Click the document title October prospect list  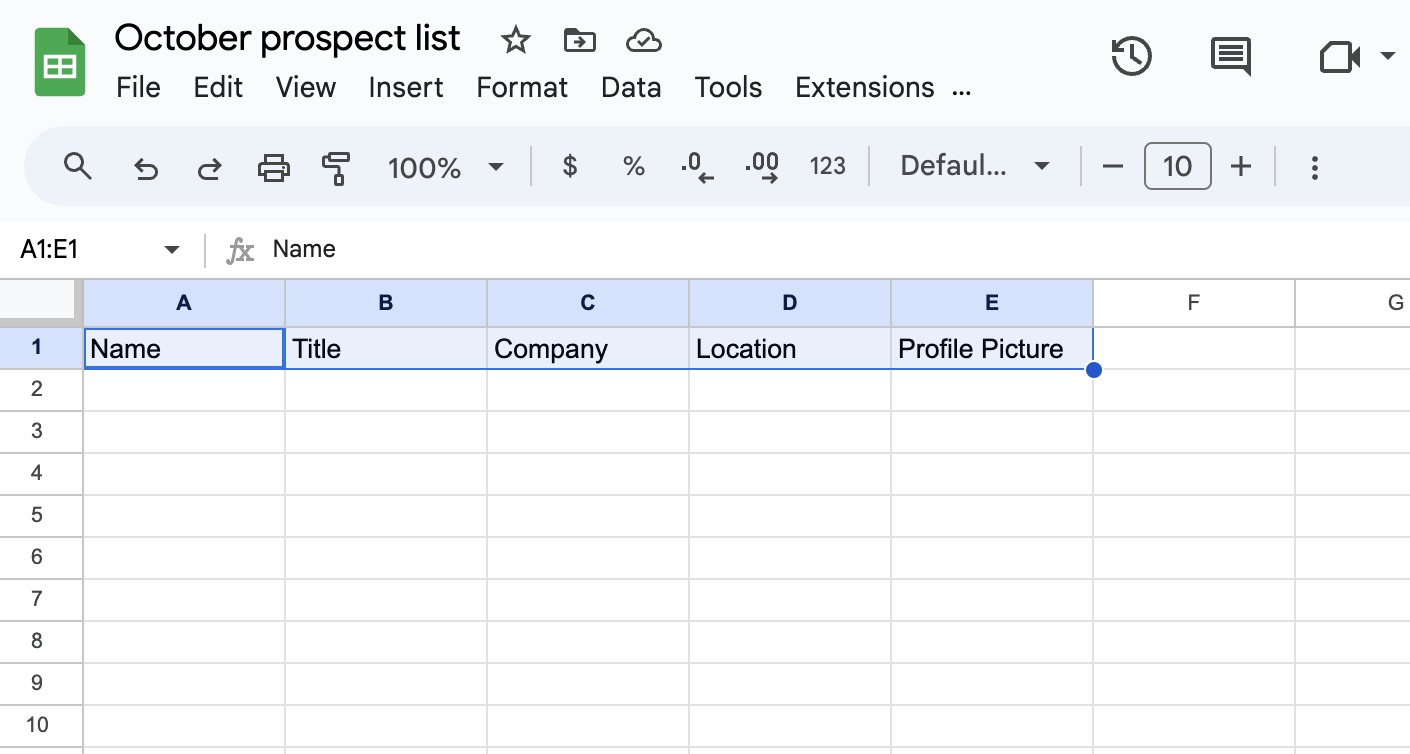[288, 38]
